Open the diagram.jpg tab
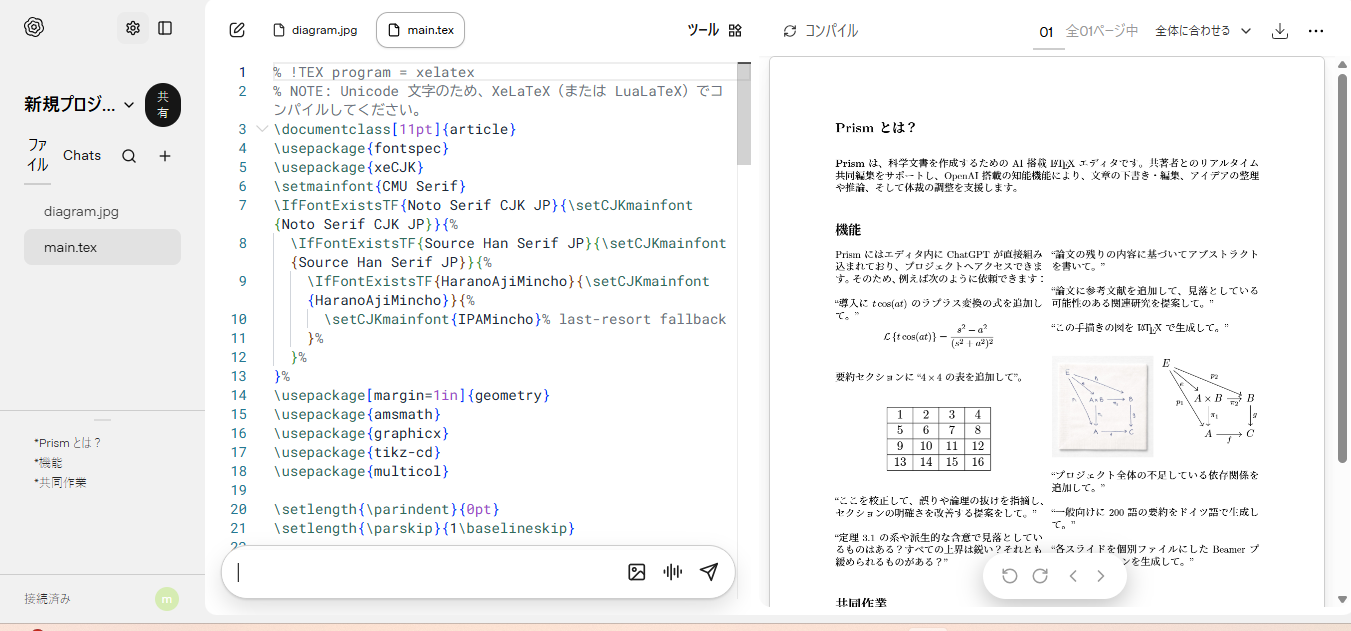The height and width of the screenshot is (631, 1351). pyautogui.click(x=314, y=30)
